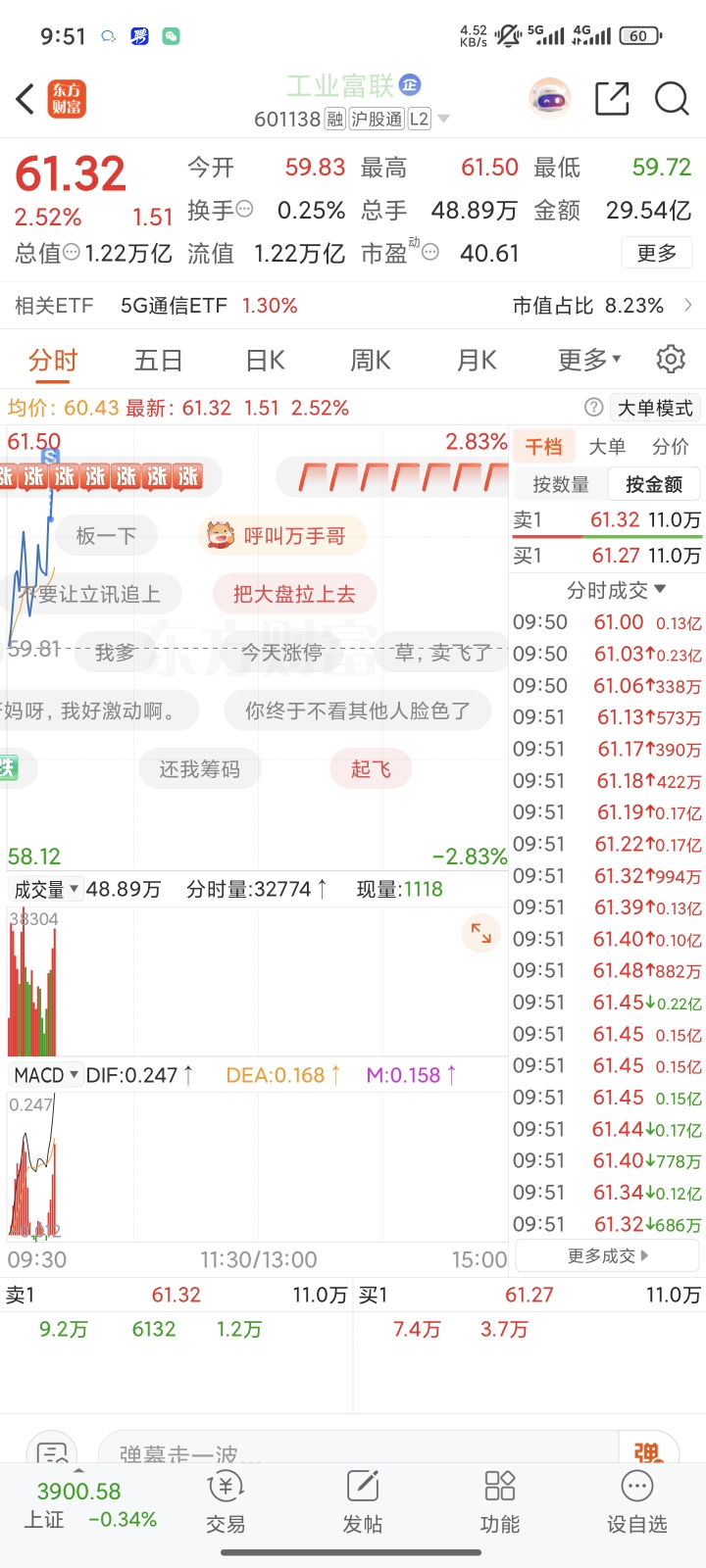706x1568 pixels.
Task: Open the 成交量 indicator dropdown
Action: pyautogui.click(x=46, y=889)
